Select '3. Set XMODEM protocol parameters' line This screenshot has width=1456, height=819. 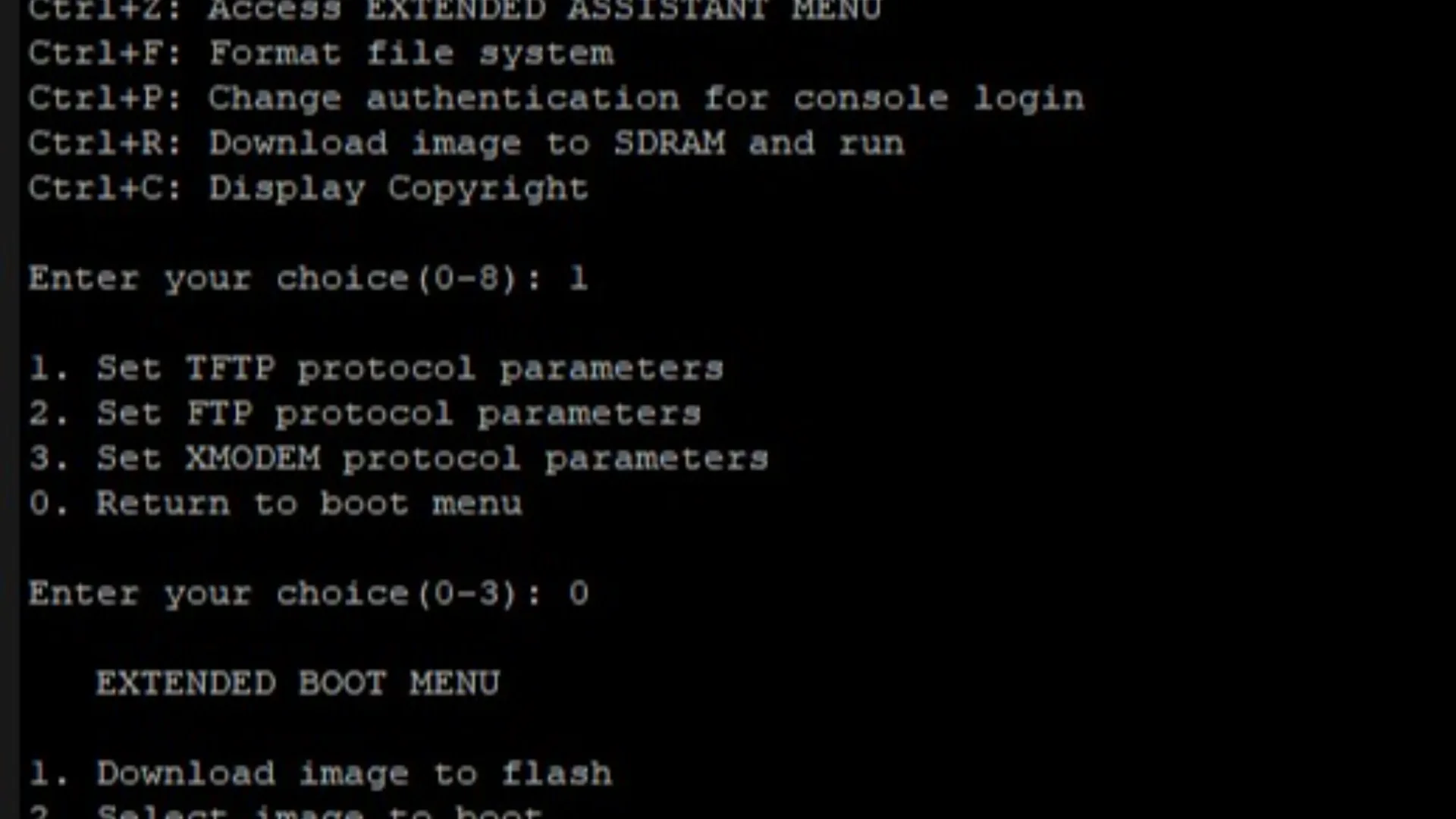tap(399, 459)
